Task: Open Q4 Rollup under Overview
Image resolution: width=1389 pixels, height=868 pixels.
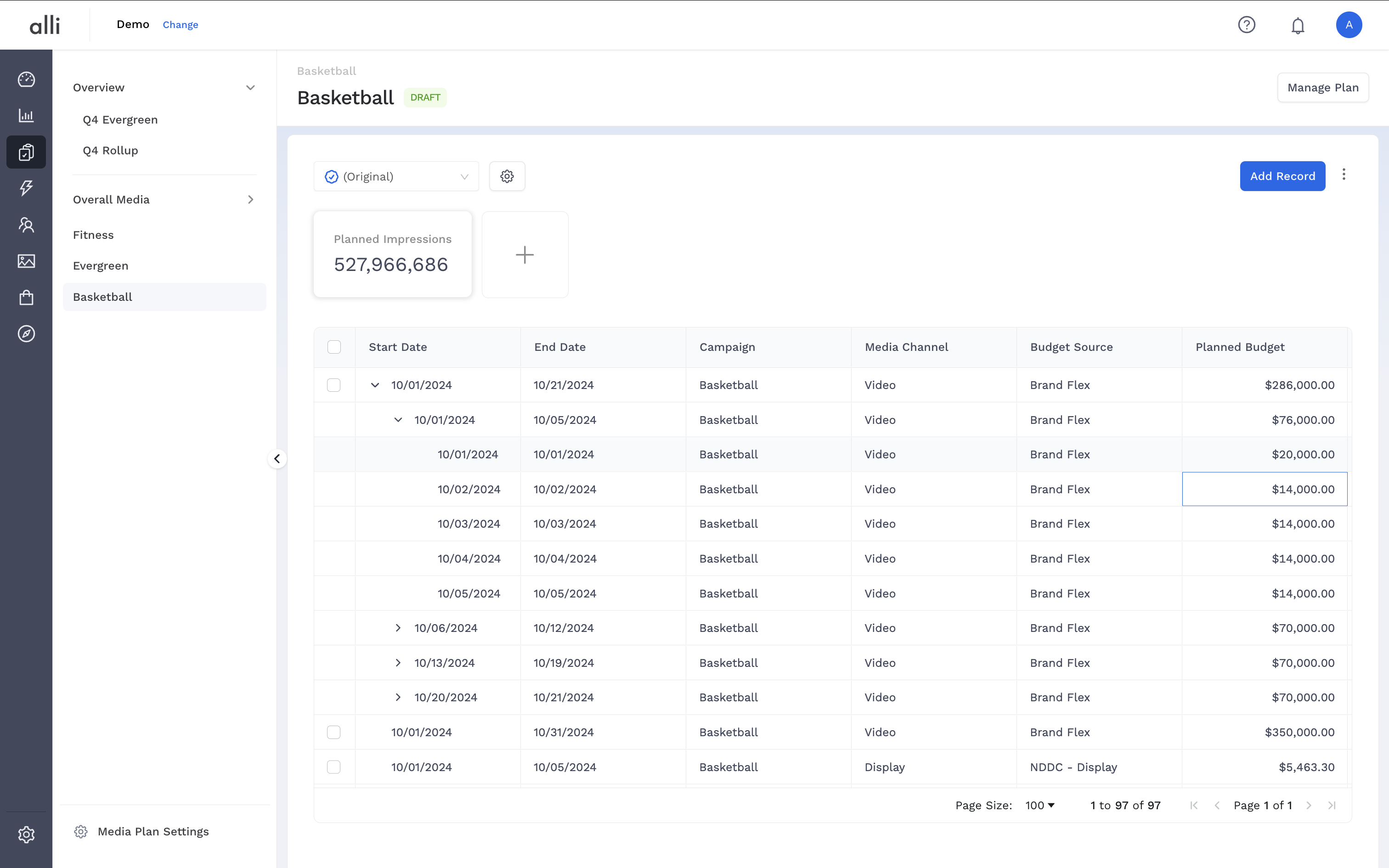Action: pos(110,151)
